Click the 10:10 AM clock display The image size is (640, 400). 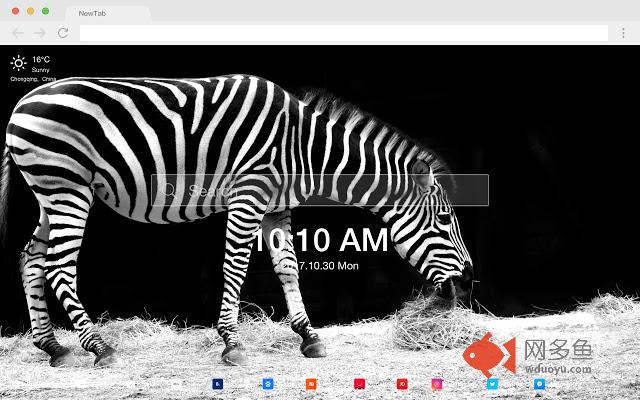[x=320, y=240]
